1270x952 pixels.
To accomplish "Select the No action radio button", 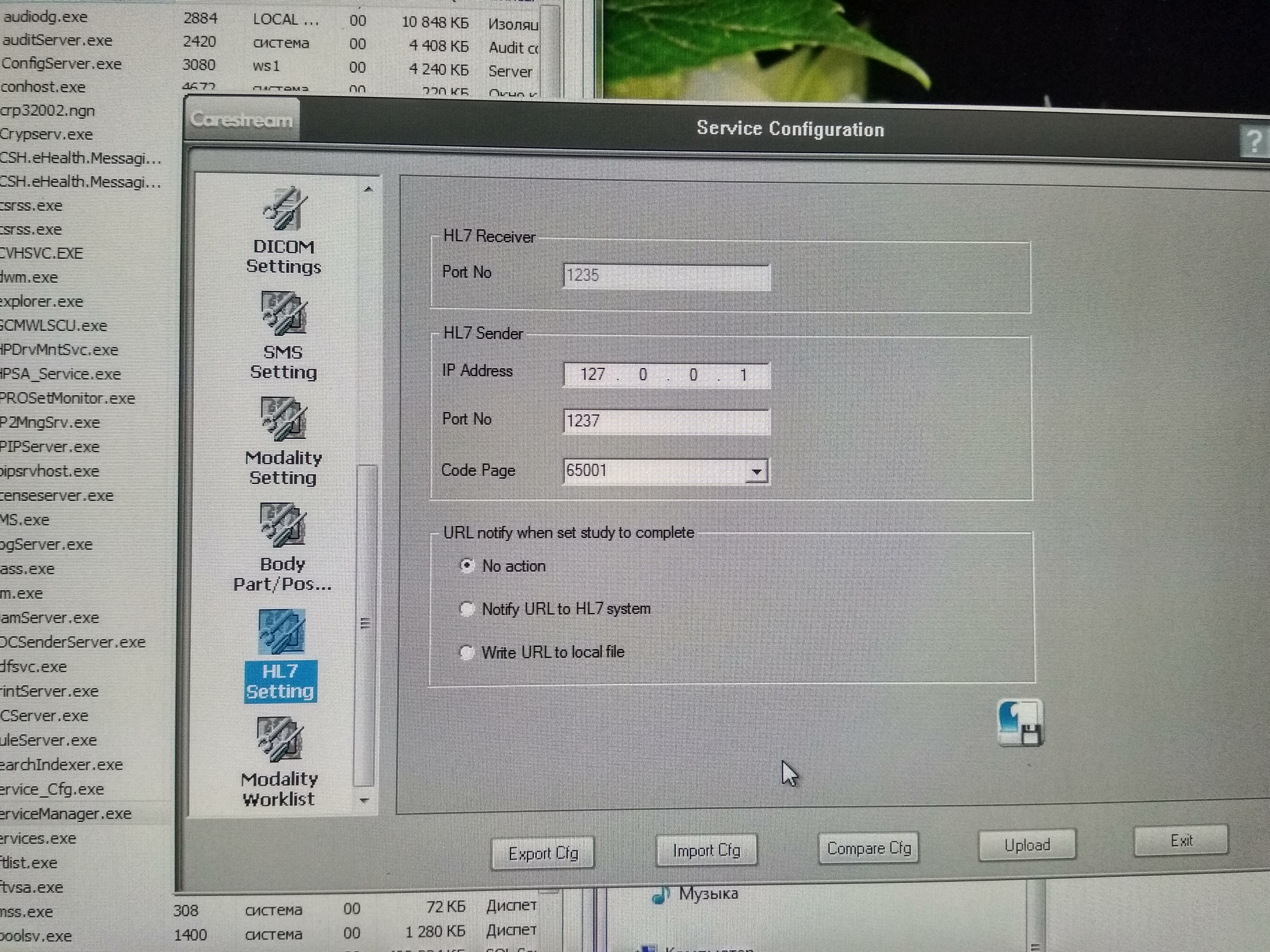I will pyautogui.click(x=467, y=566).
